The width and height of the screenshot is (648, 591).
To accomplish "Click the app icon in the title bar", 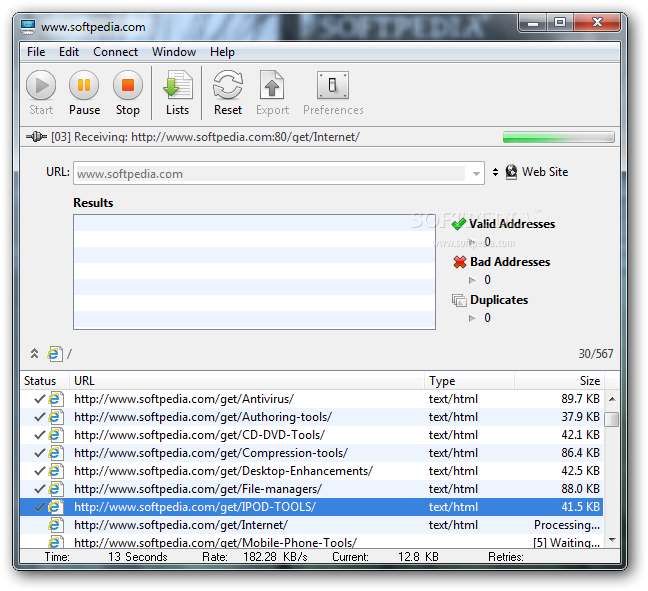I will 28,27.
